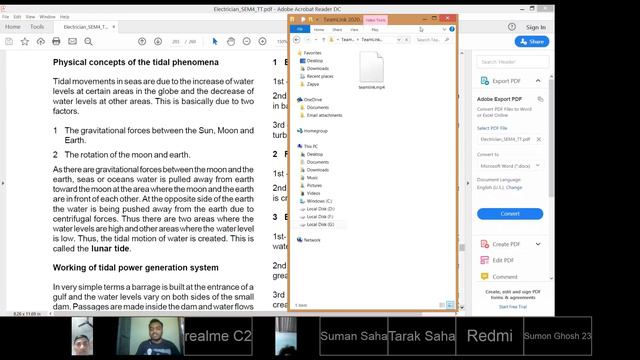Select Recent places in Explorer sidebar
640x360 pixels.
[320, 76]
